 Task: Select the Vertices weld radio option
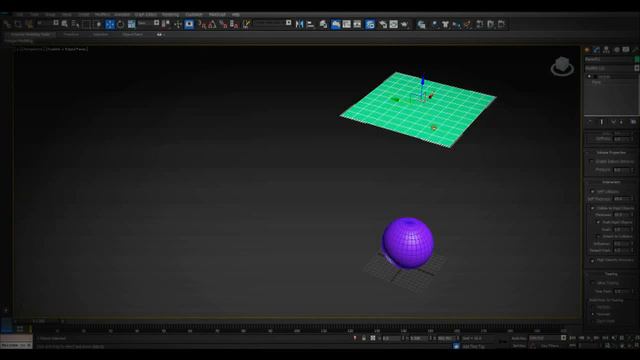593,307
